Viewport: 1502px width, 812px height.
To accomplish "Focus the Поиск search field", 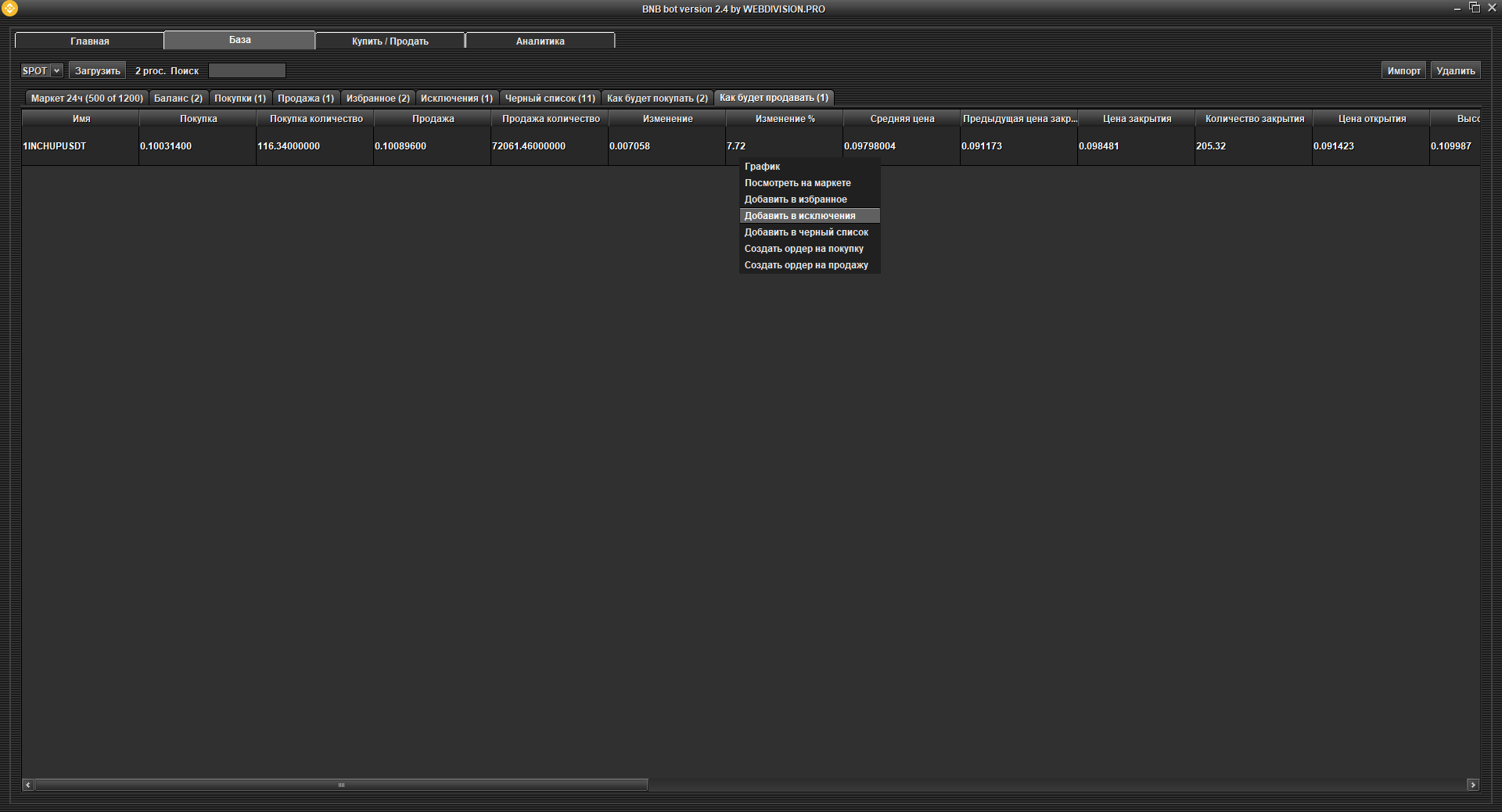I will point(246,70).
